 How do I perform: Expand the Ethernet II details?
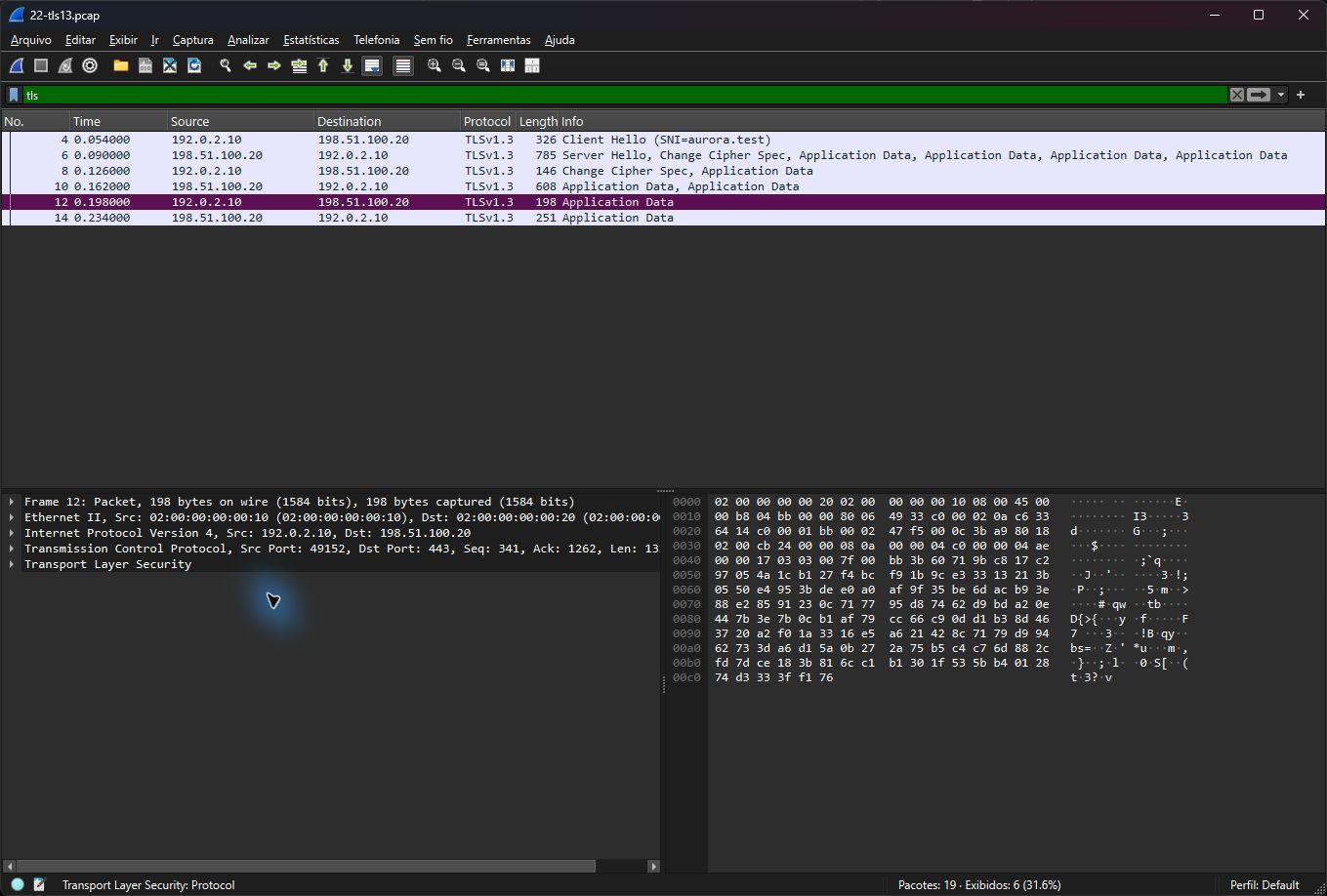[12, 517]
